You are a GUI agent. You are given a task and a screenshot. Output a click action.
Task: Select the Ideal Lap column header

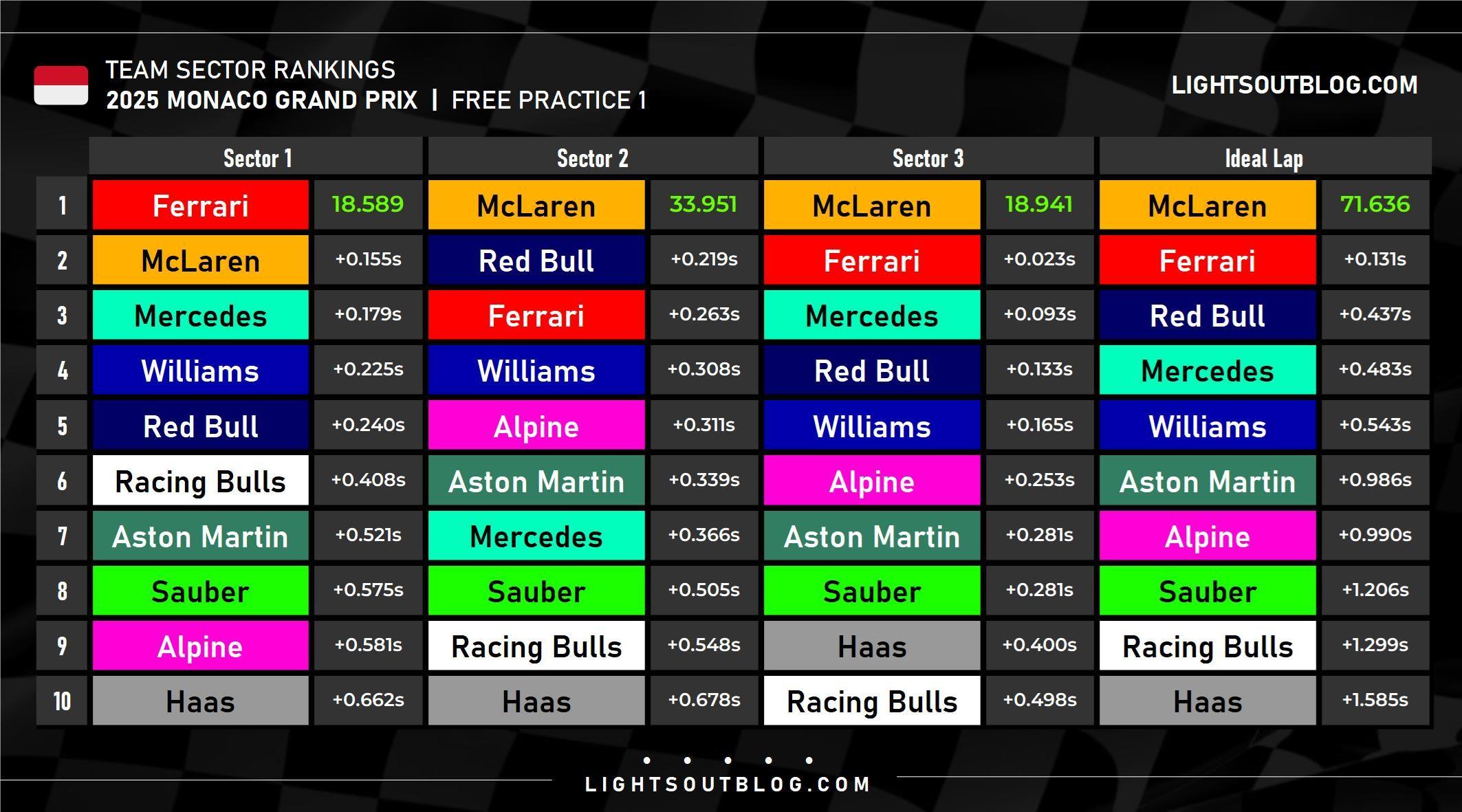click(1264, 158)
